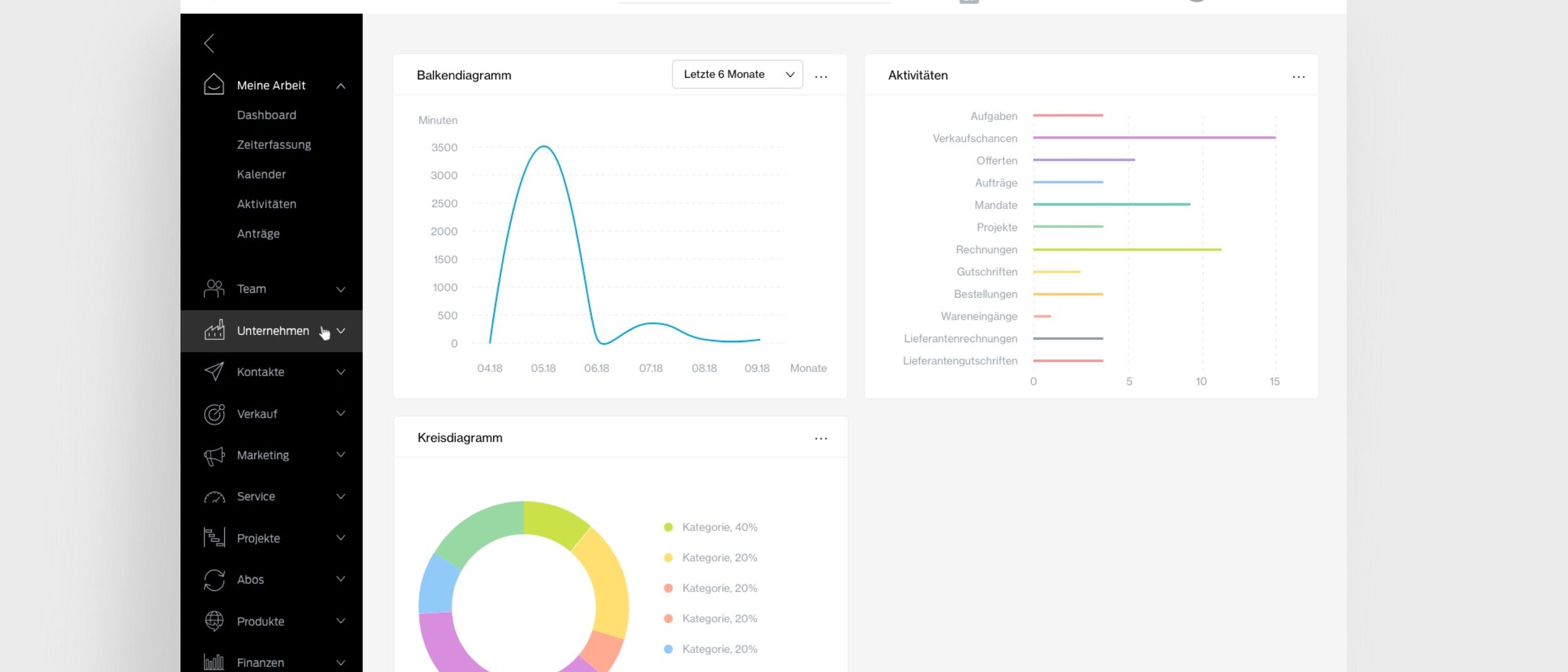This screenshot has width=1568, height=672.
Task: Click the Balkendiagramm card title
Action: tap(464, 75)
